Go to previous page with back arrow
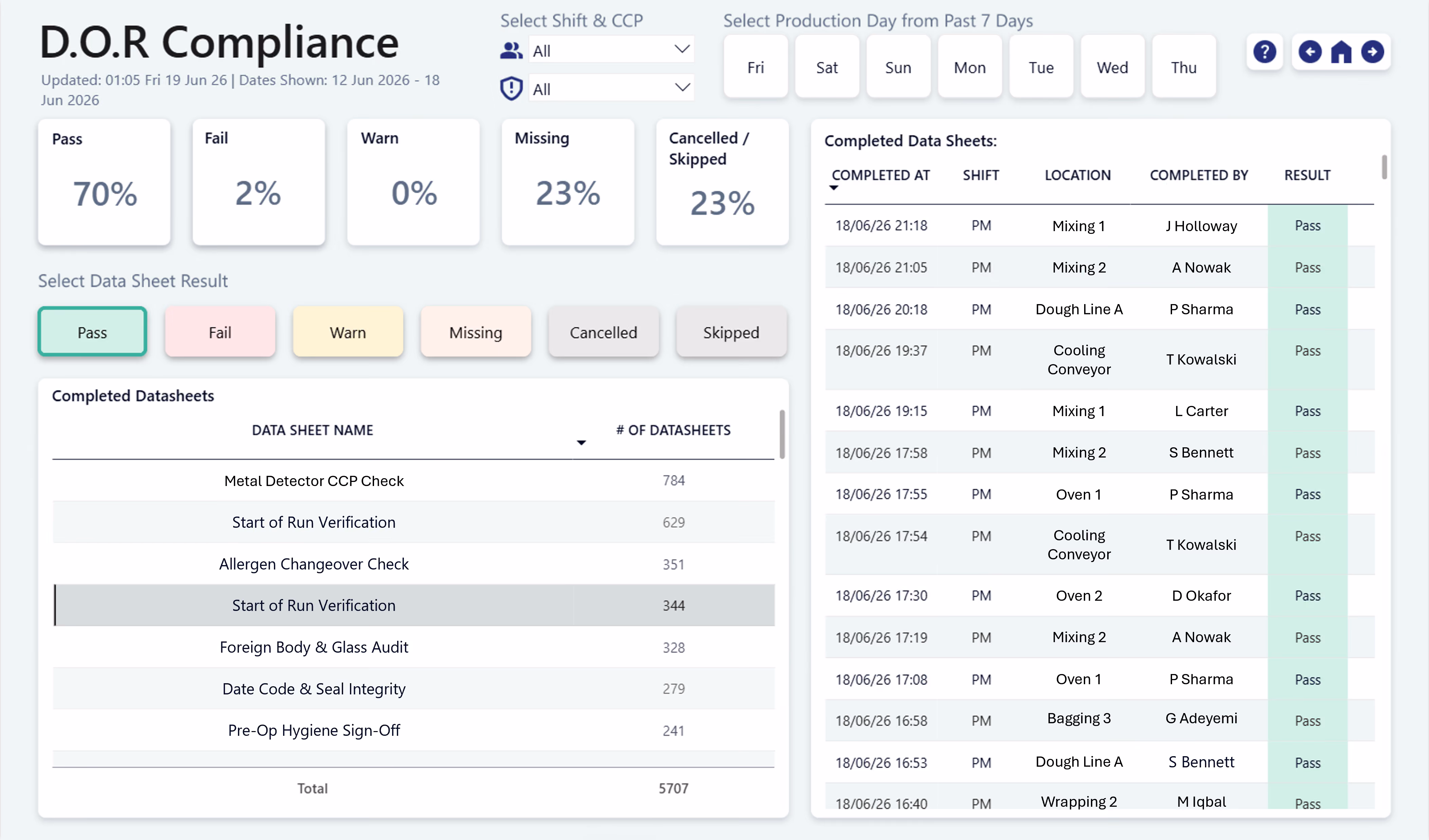The image size is (1429, 840). pos(1310,52)
